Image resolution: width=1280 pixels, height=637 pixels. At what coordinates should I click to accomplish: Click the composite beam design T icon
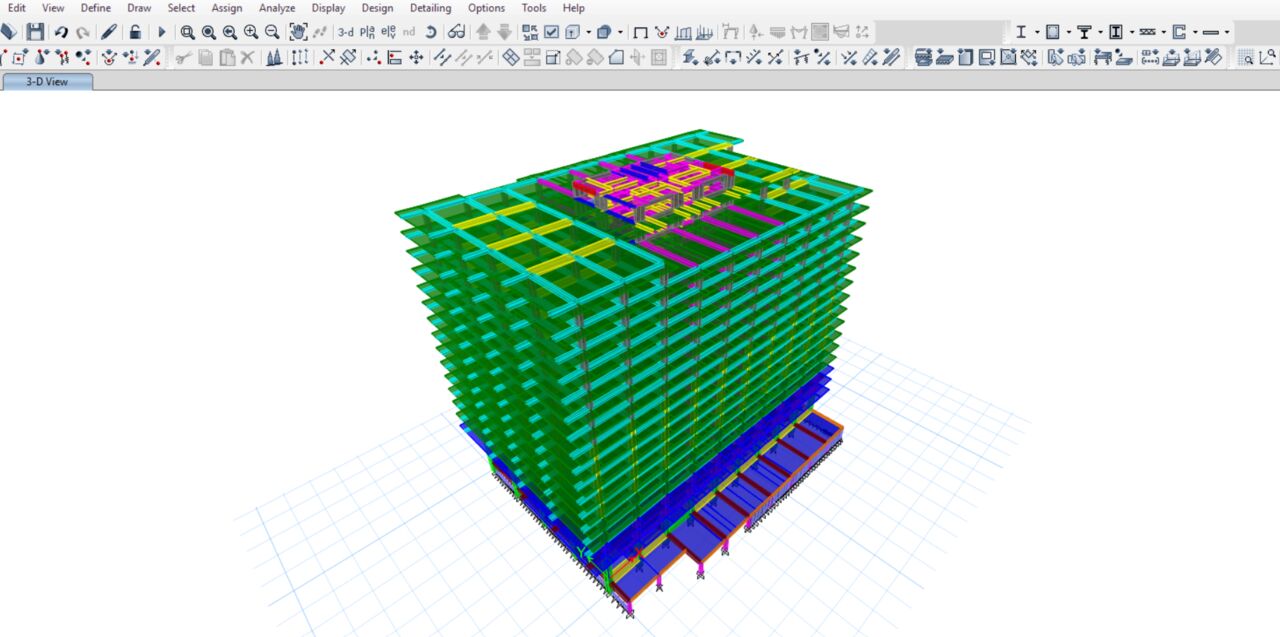(x=1084, y=32)
